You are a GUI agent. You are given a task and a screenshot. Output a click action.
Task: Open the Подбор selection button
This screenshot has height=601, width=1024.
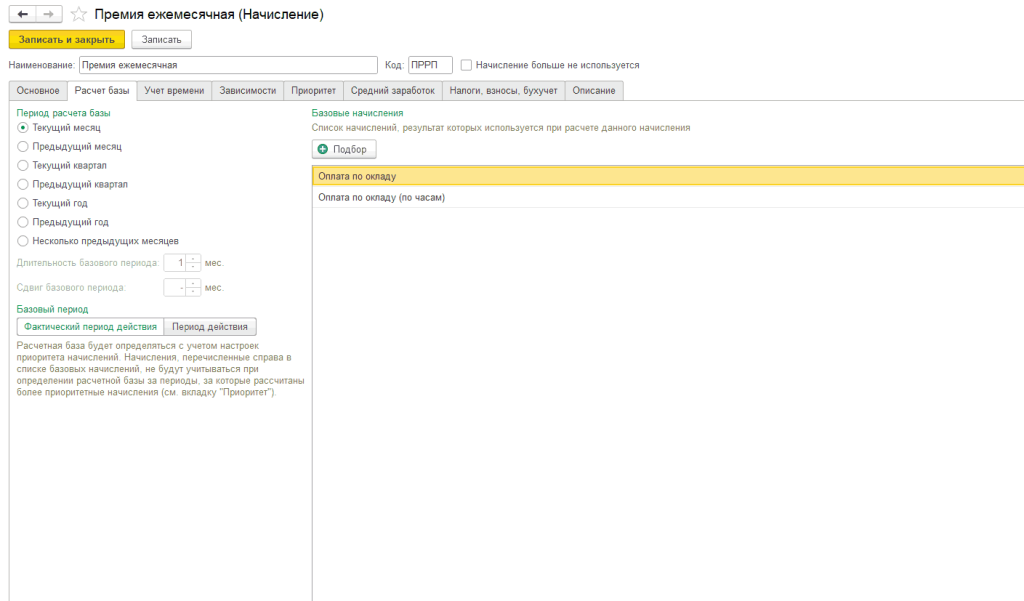344,149
